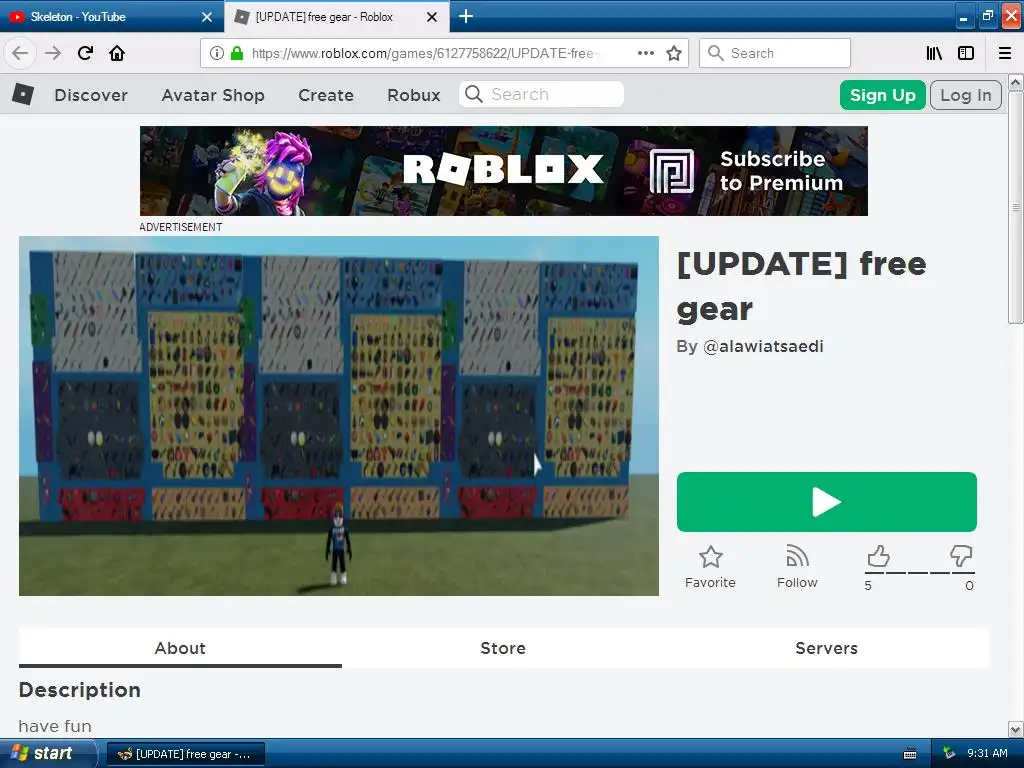The image size is (1024, 768).
Task: Click the Sign Up button
Action: [882, 95]
